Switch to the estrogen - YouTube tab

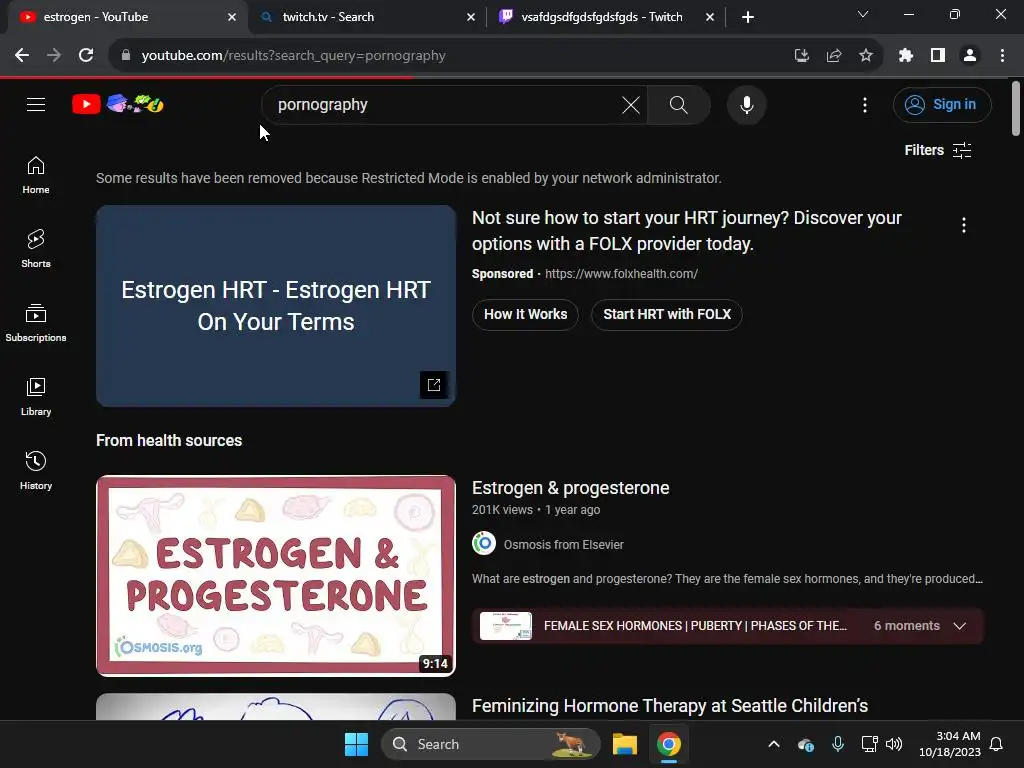[124, 17]
